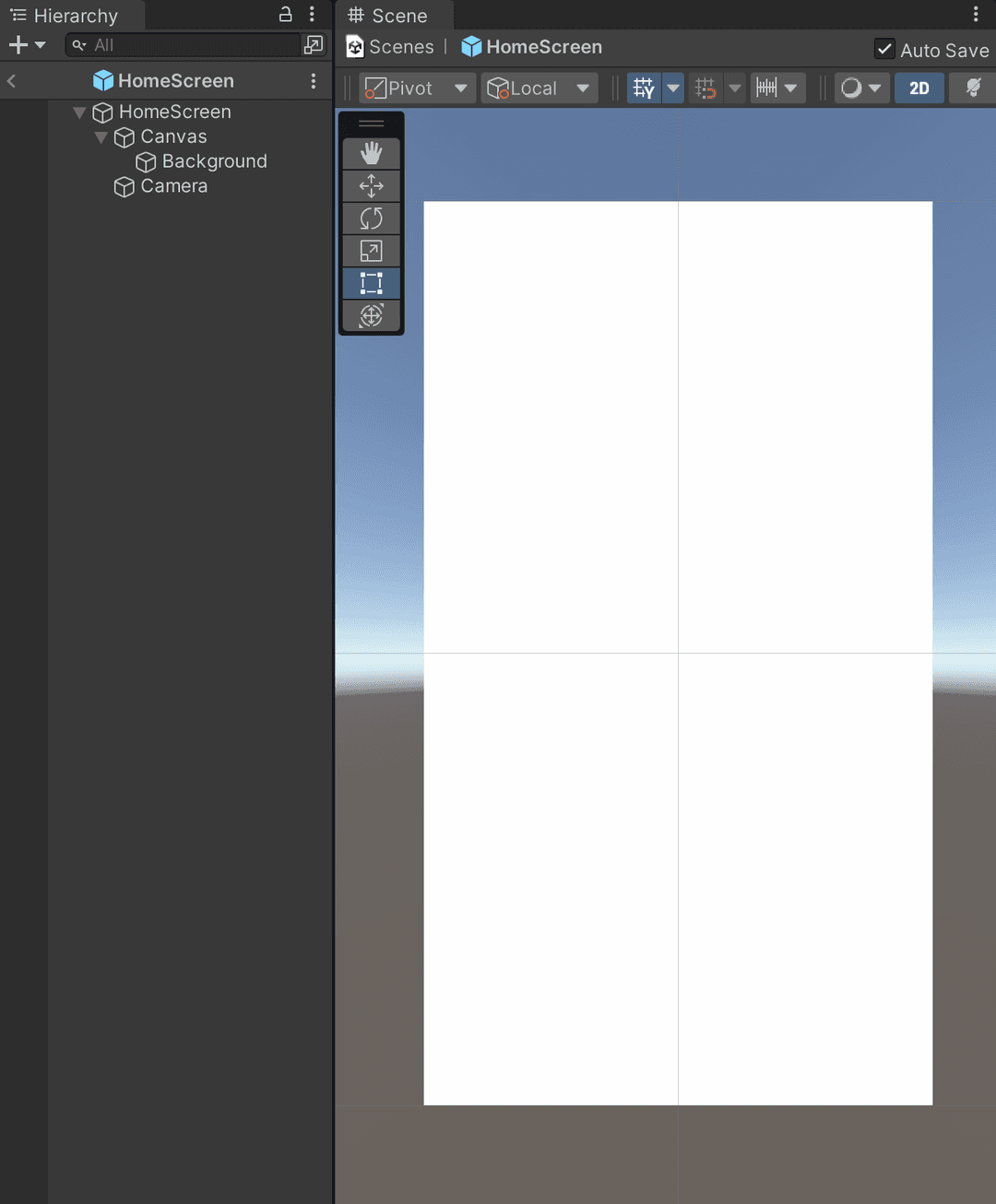Click the tools overlay drag handle
996x1204 pixels.
371,124
